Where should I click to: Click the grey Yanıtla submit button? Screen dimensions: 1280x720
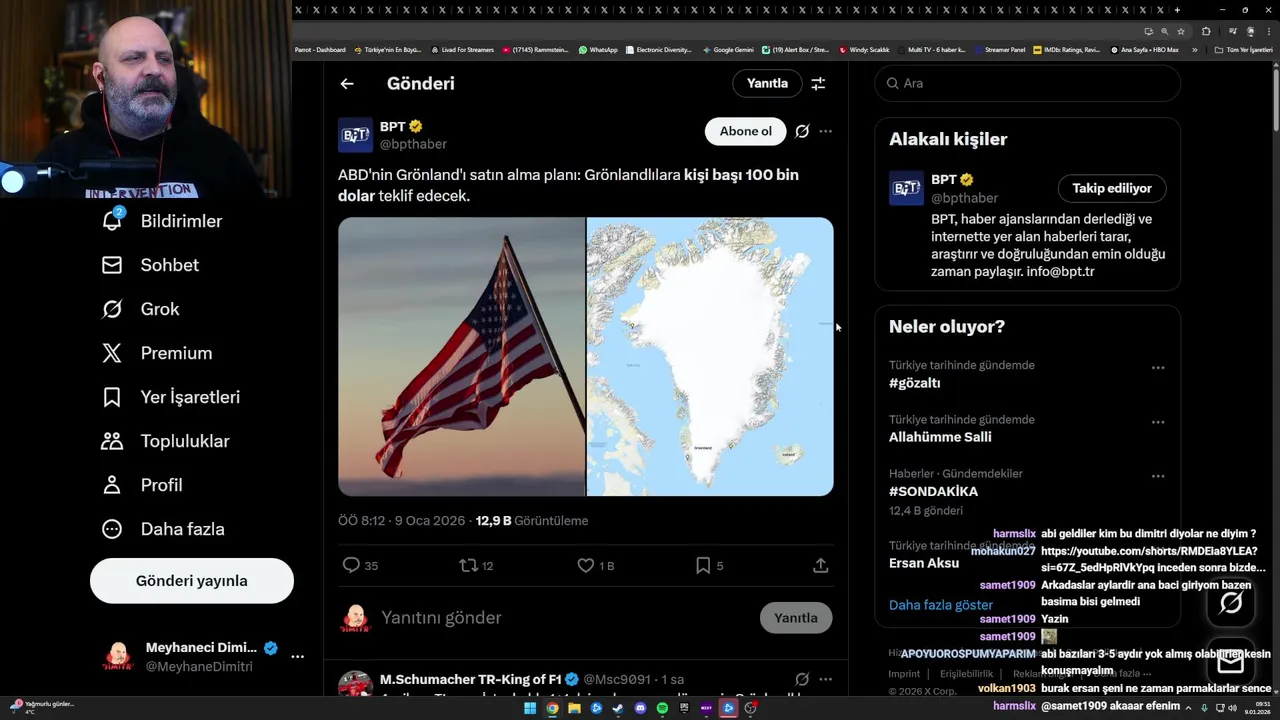tap(796, 618)
